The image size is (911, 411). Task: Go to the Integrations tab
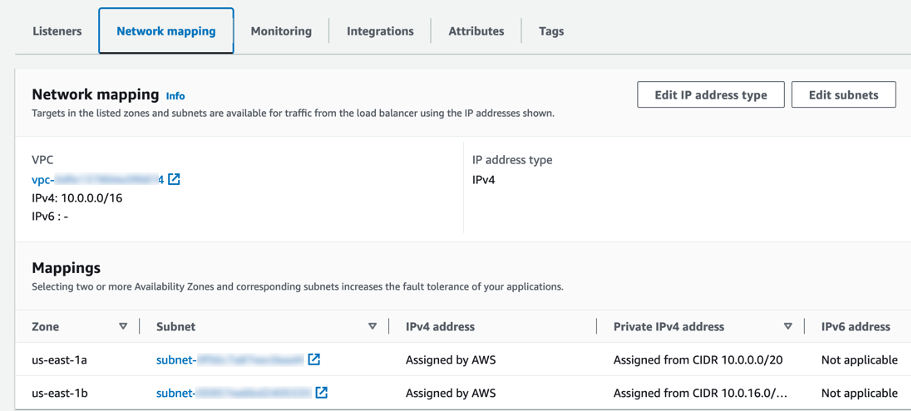tap(380, 31)
